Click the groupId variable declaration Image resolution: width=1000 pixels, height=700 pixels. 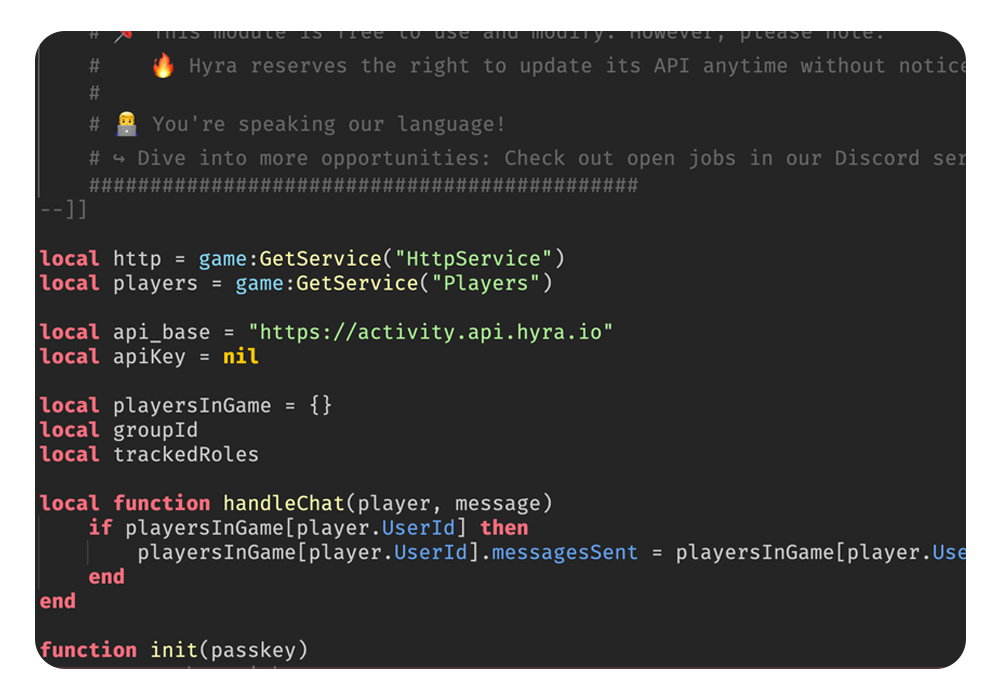[155, 430]
